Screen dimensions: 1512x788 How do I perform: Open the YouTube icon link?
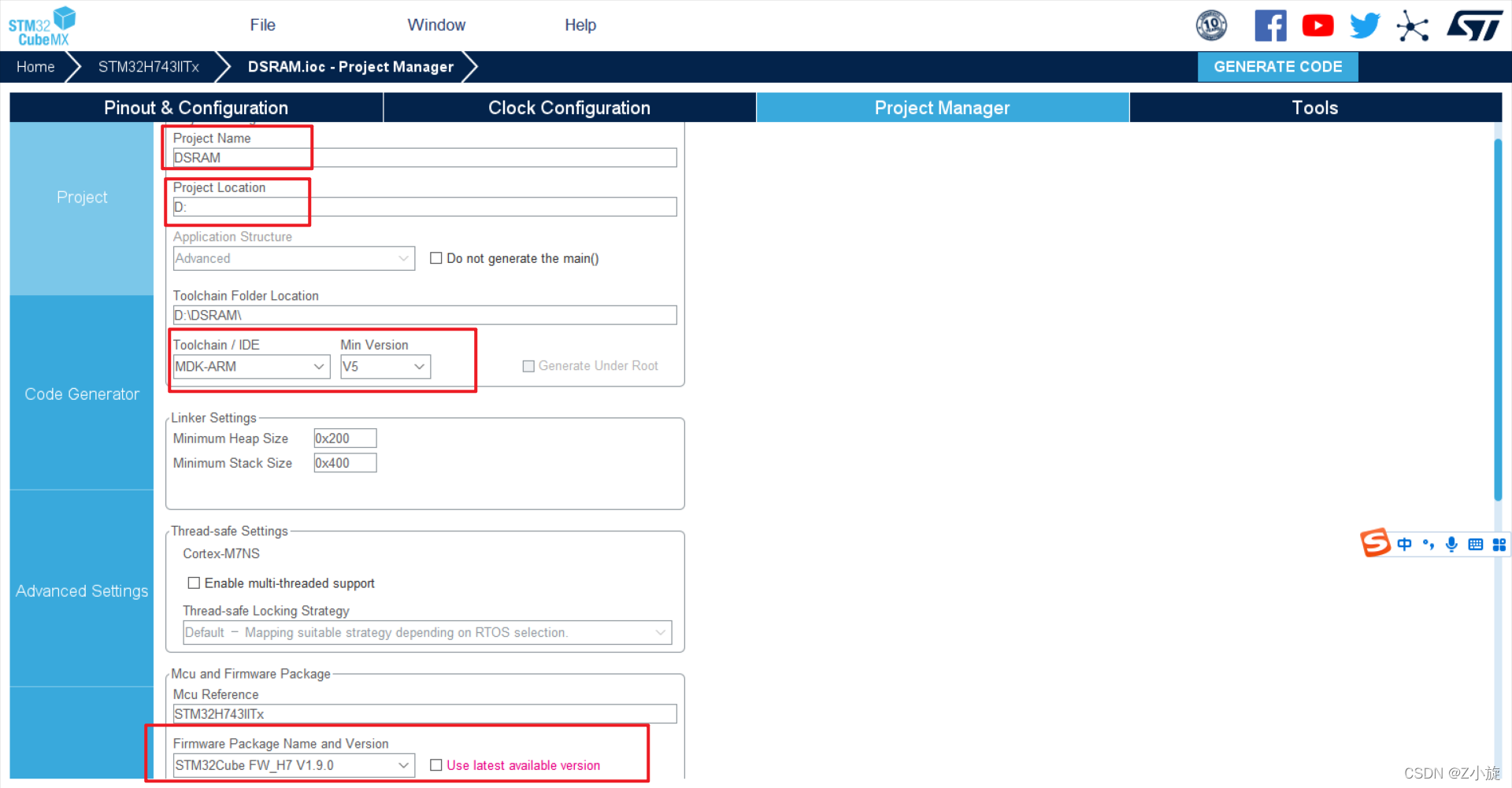click(x=1317, y=25)
